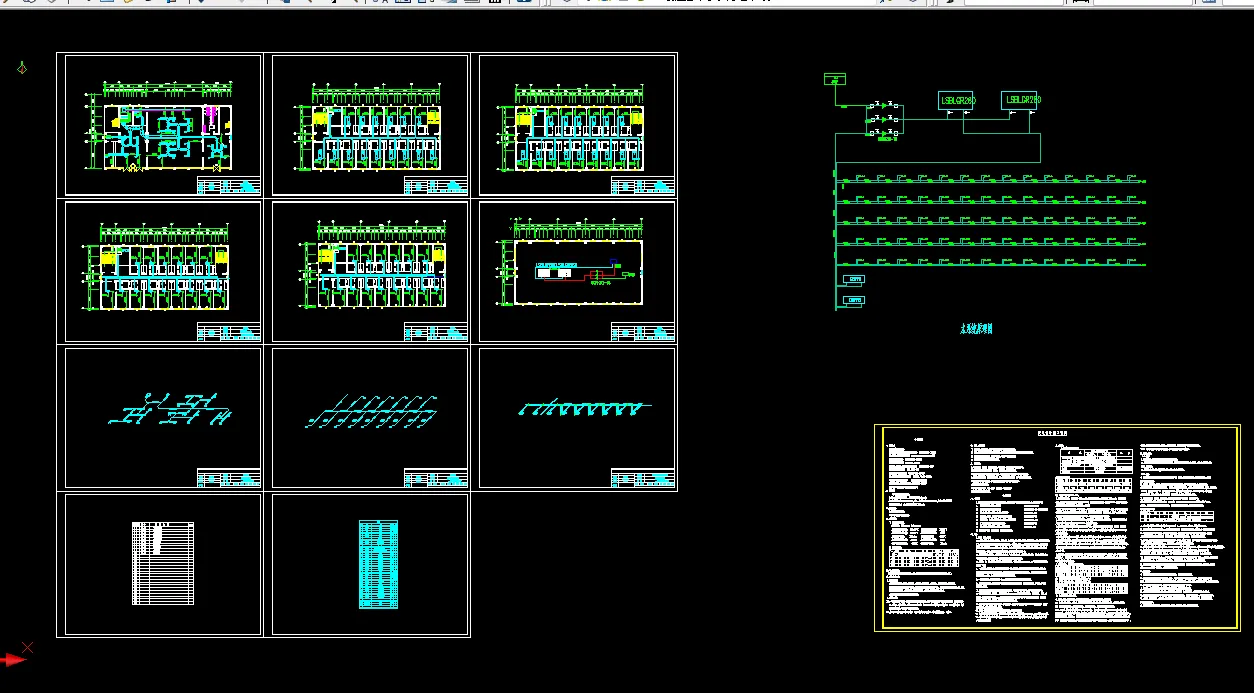The image size is (1254, 693).
Task: Click the bottom fan-coil row in system diagram
Action: (x=990, y=263)
